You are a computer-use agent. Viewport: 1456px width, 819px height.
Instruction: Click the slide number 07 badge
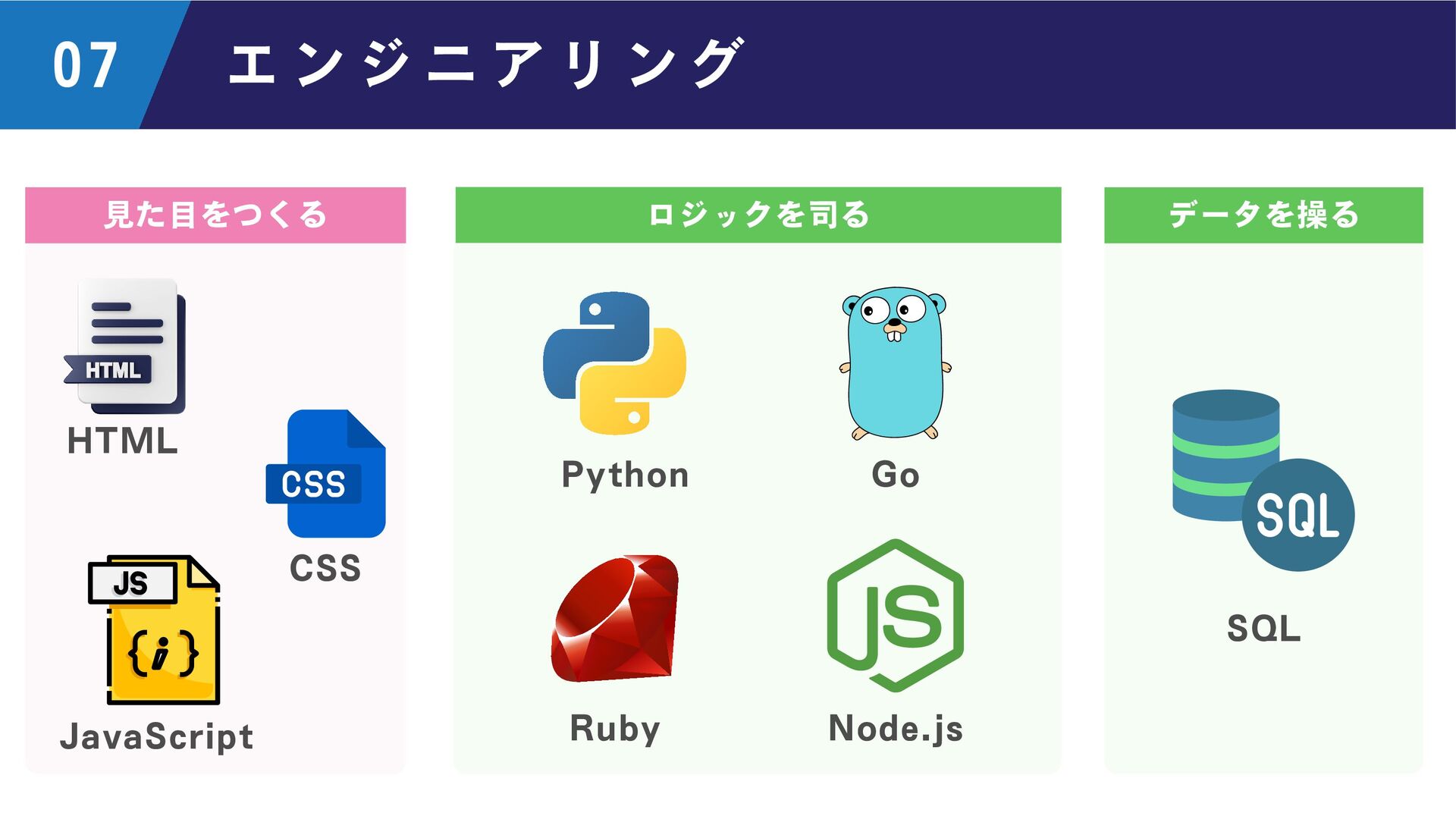tap(85, 65)
